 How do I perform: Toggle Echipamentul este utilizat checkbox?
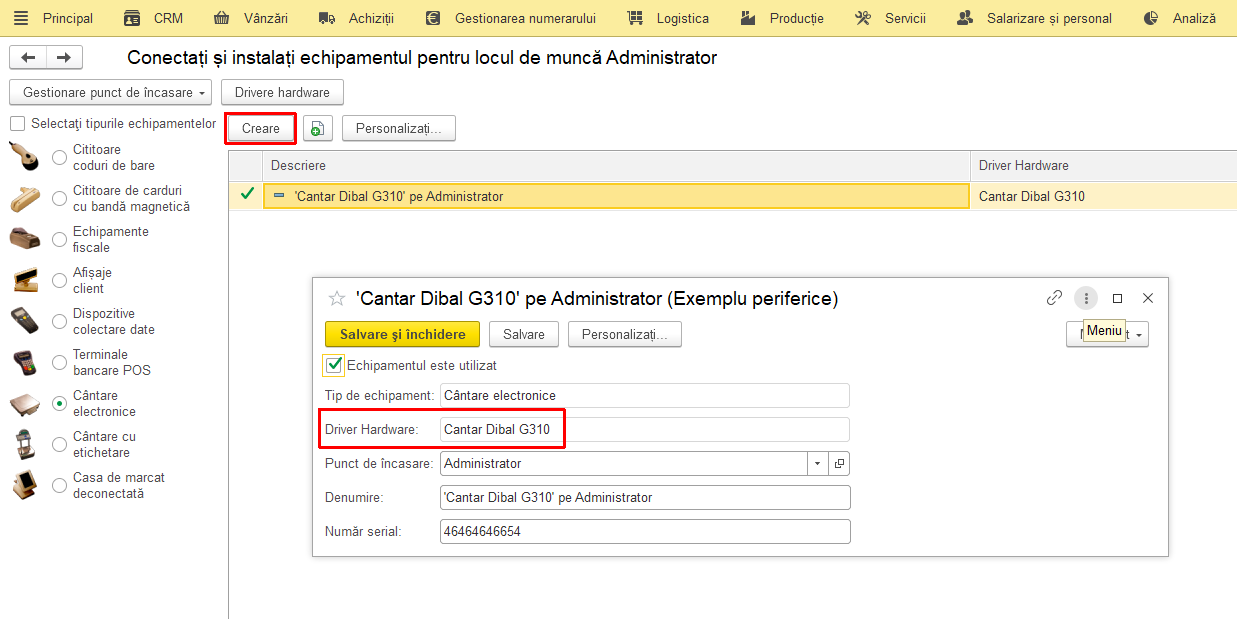335,365
